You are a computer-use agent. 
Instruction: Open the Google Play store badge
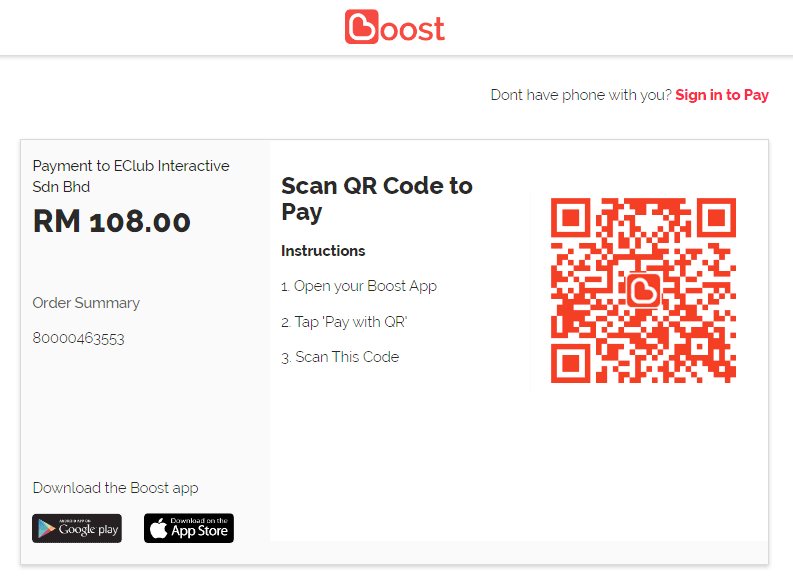click(x=77, y=528)
